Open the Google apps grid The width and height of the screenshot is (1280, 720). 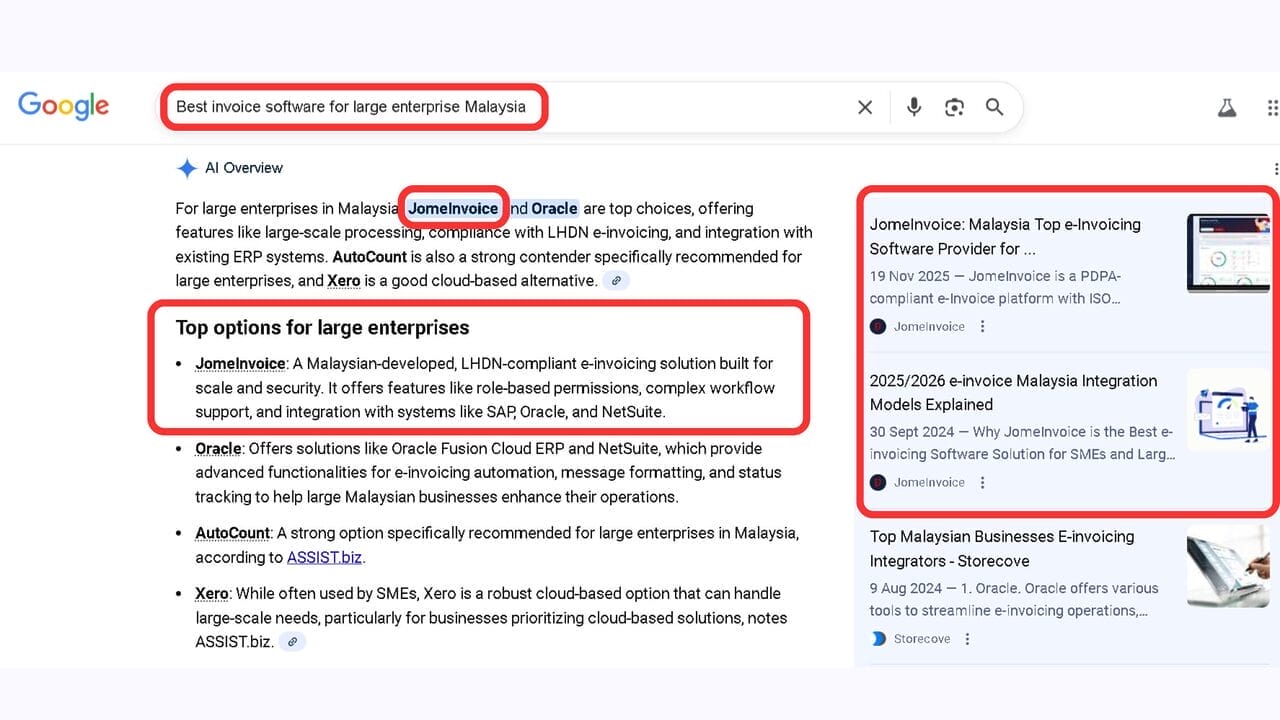(1271, 107)
